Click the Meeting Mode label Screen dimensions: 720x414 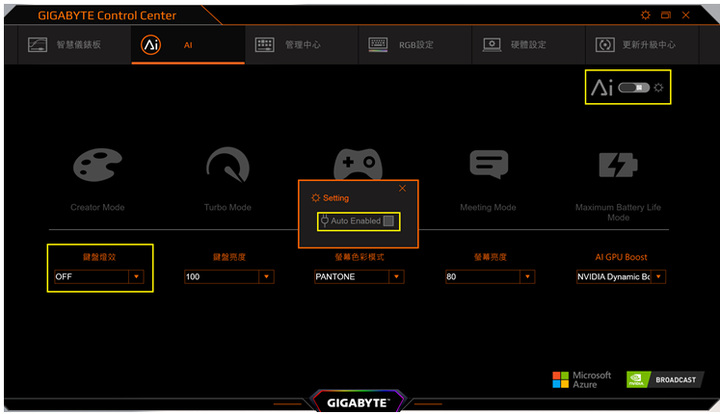coord(488,207)
